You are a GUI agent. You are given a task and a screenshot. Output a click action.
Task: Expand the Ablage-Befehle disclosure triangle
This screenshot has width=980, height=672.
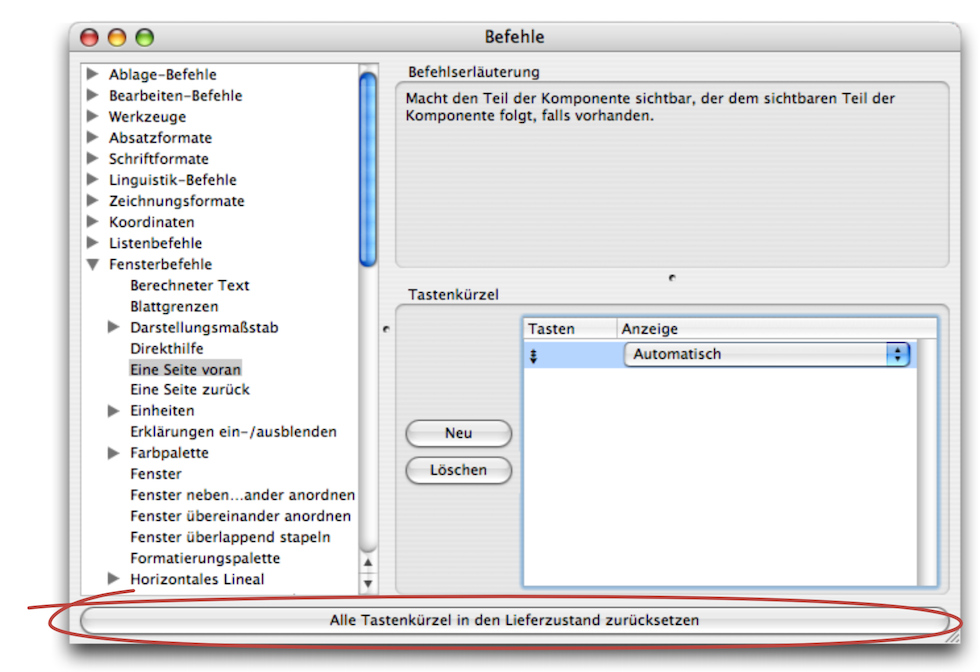[x=93, y=74]
